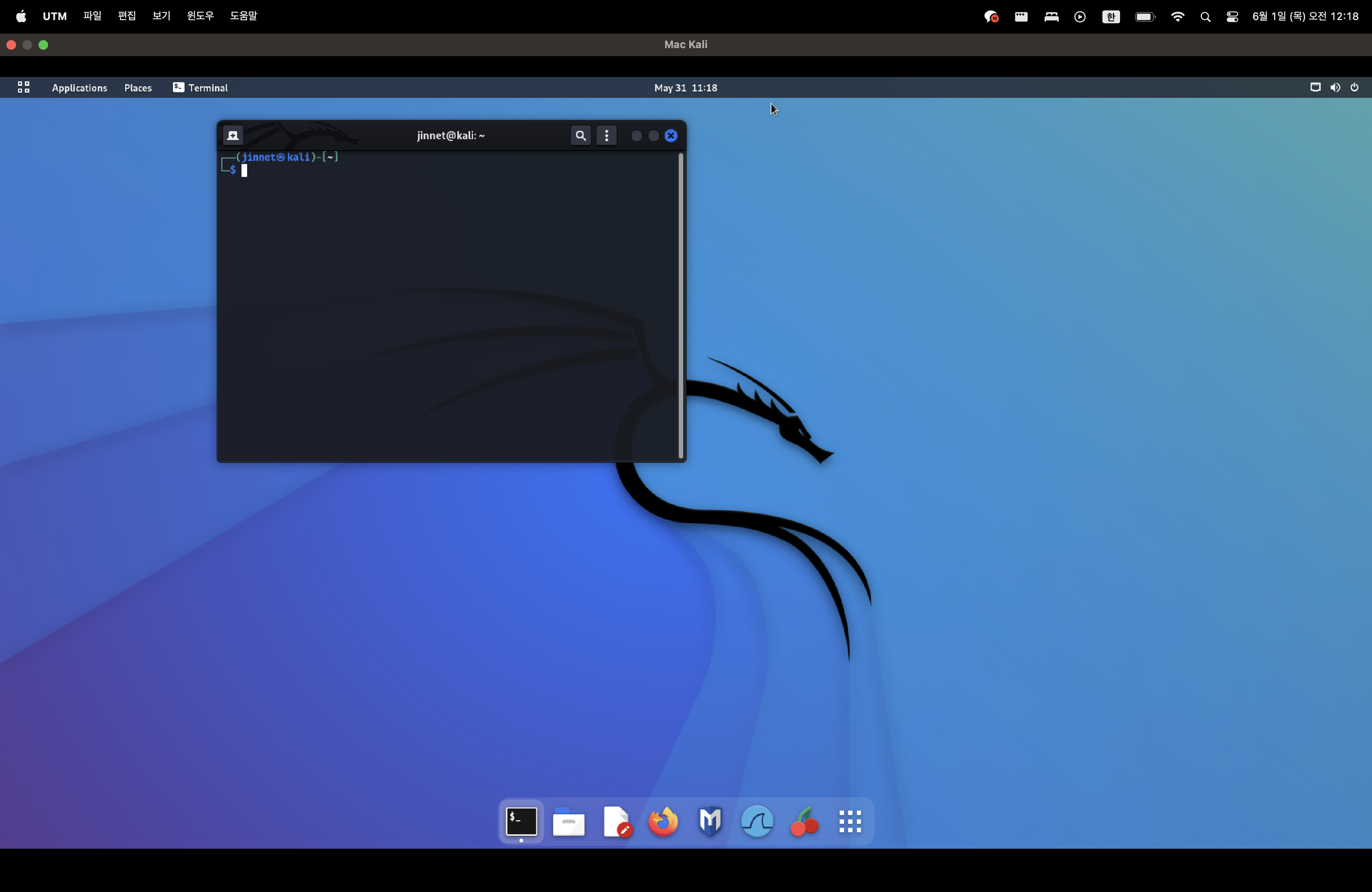Click the power icon in Kali panel
This screenshot has height=892, width=1372.
pos(1354,87)
